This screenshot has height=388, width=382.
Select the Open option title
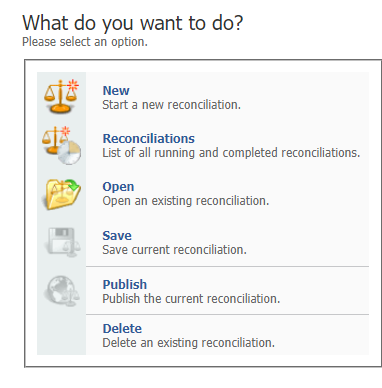coord(118,187)
